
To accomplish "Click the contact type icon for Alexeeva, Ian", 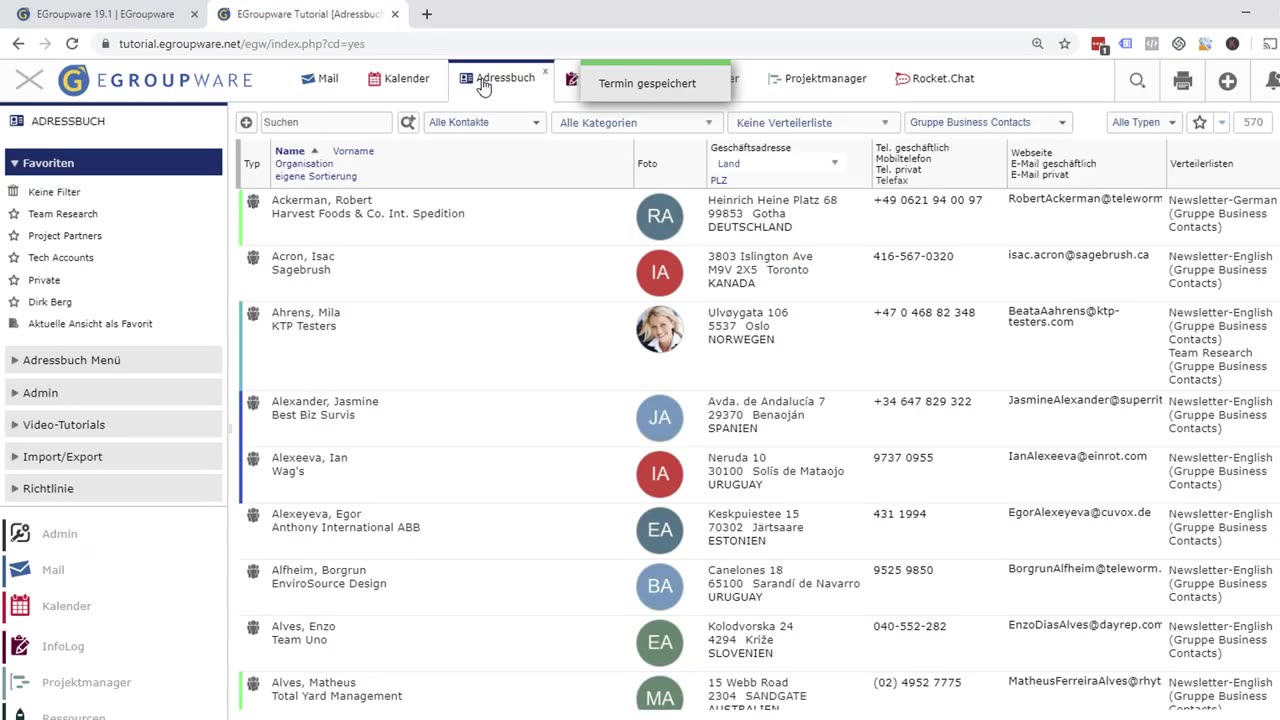I will [x=253, y=458].
